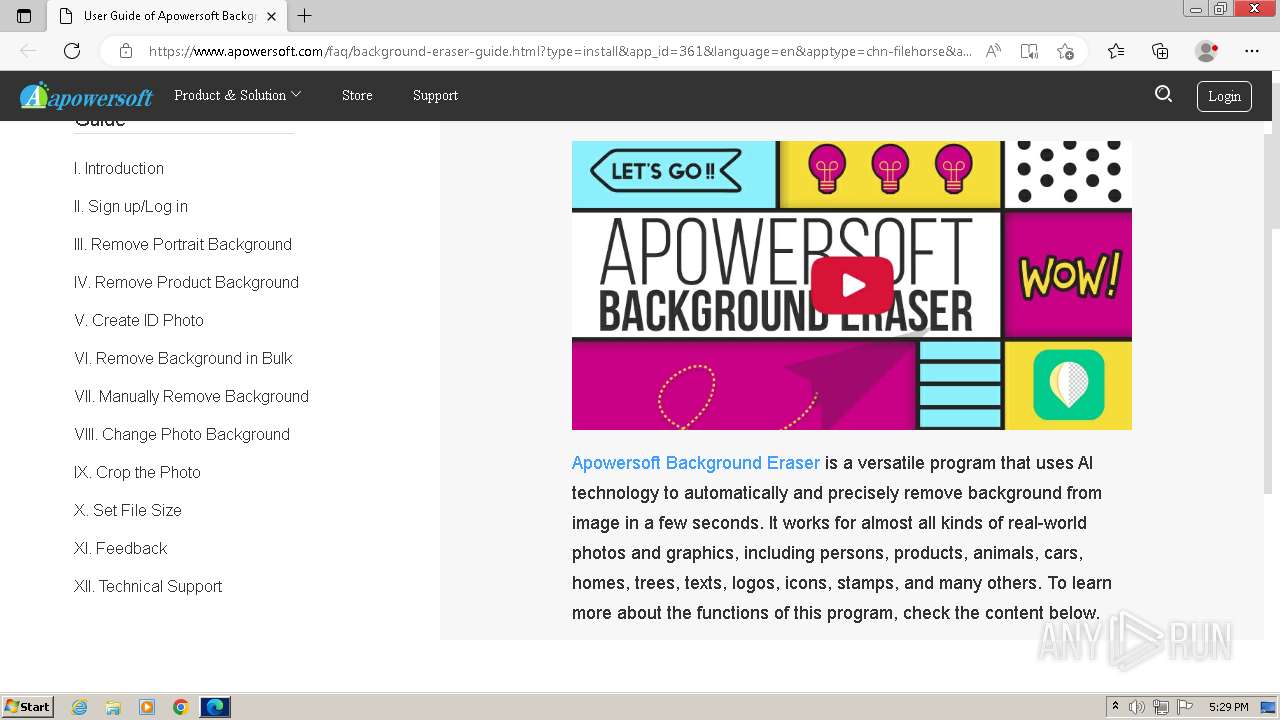1280x720 pixels.
Task: Go to XII. Technical Support section
Action: pyautogui.click(x=148, y=586)
